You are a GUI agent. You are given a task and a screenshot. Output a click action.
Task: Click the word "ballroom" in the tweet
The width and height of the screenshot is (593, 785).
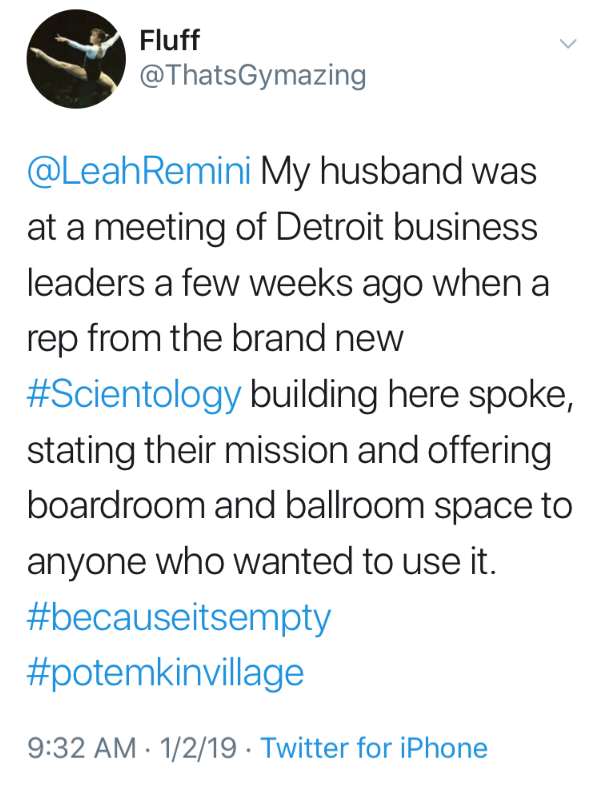[x=355, y=506]
